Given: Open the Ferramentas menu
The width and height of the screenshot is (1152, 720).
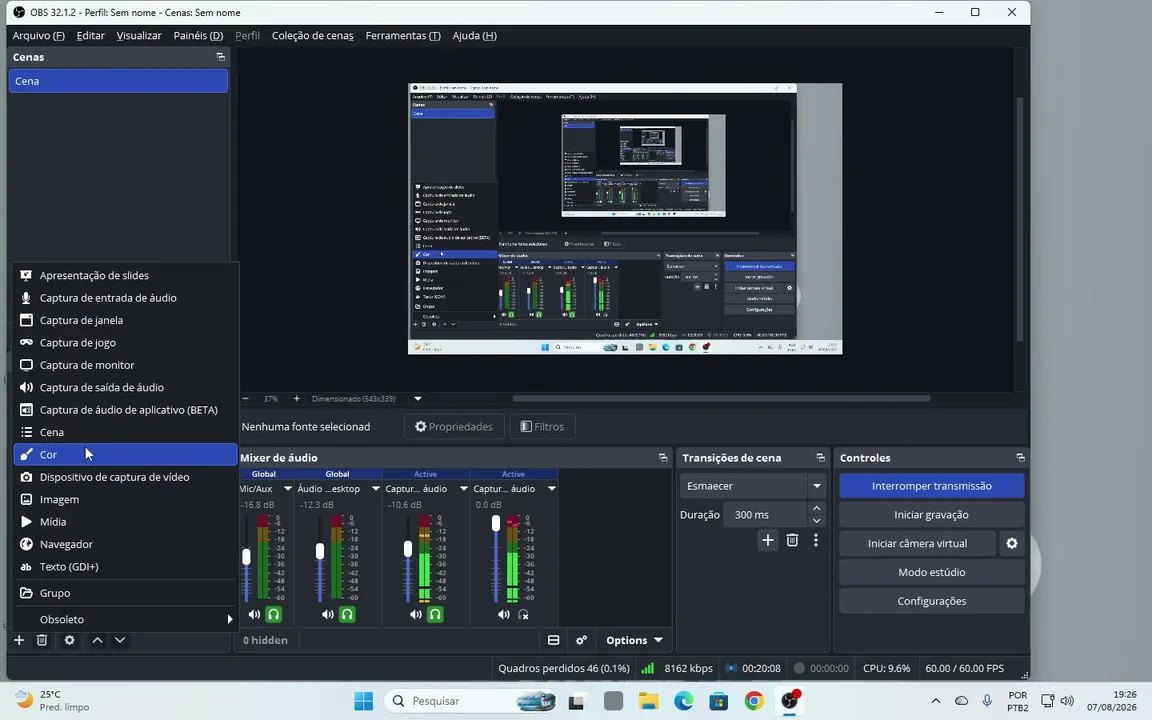Looking at the screenshot, I should 403,35.
